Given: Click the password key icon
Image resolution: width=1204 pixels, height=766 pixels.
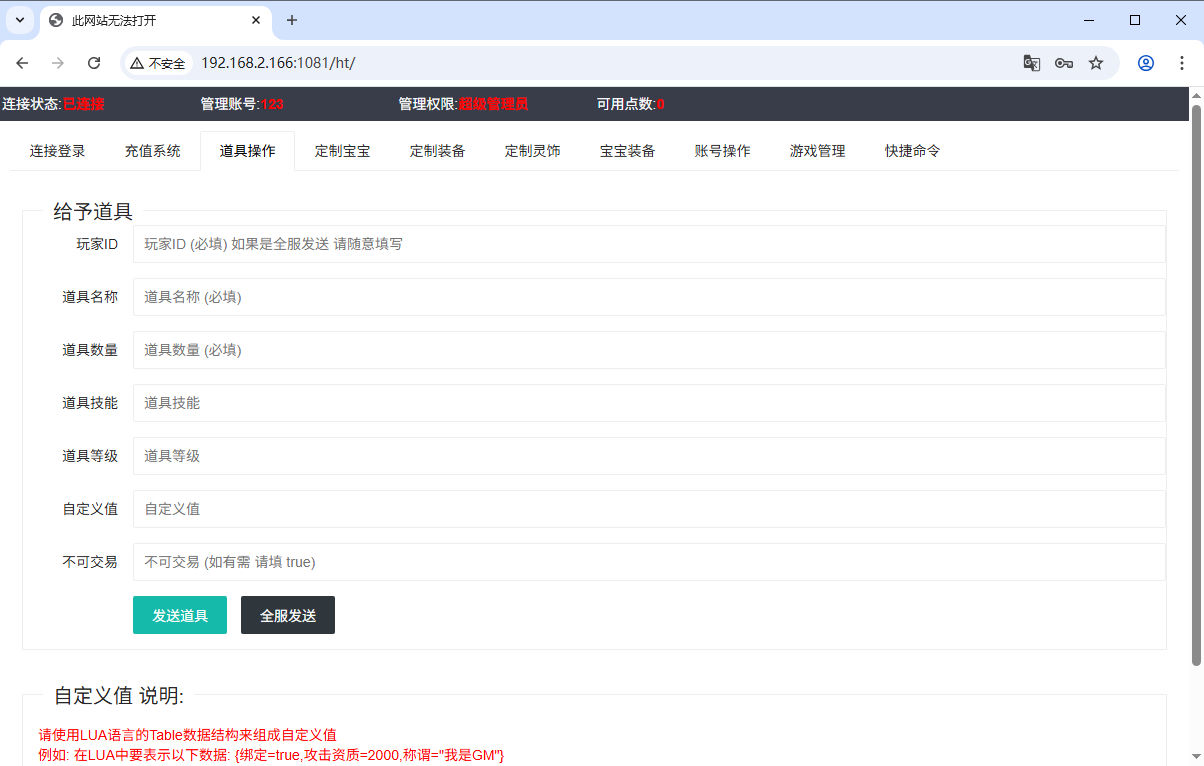Looking at the screenshot, I should click(1064, 63).
